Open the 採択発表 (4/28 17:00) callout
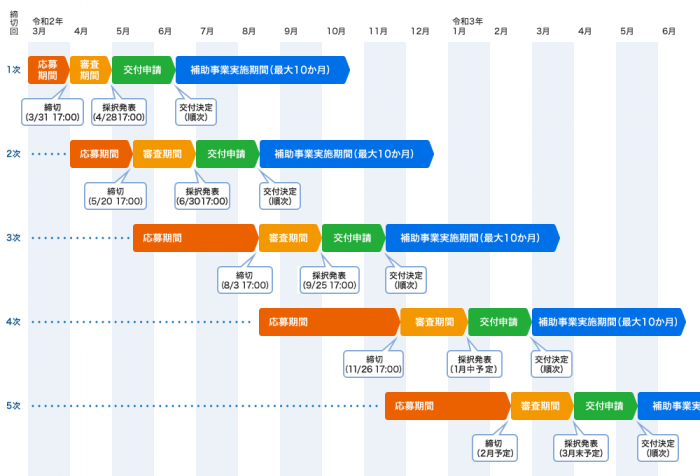 119,111
